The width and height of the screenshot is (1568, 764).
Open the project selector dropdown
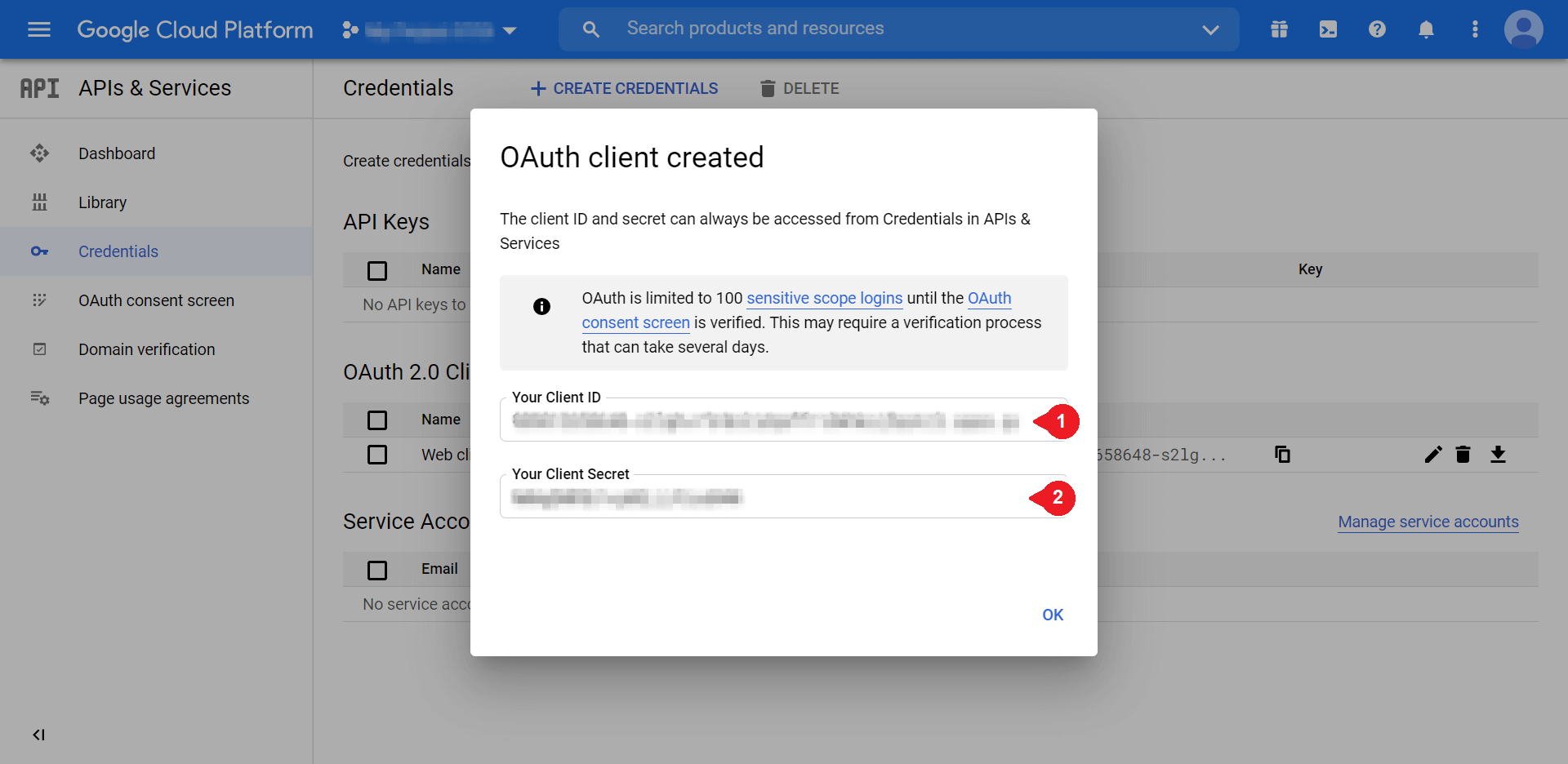[510, 29]
